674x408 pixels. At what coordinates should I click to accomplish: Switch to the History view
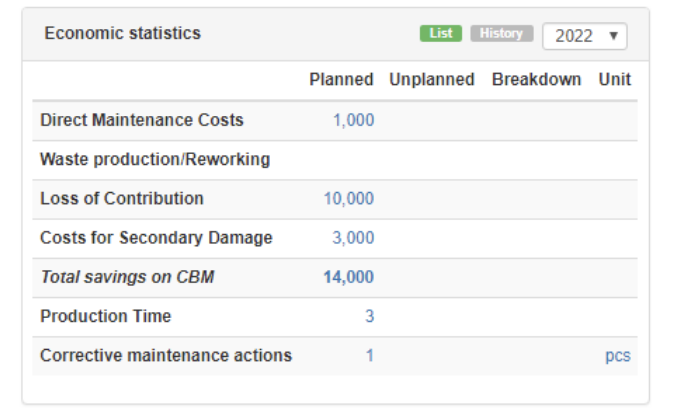pos(501,34)
